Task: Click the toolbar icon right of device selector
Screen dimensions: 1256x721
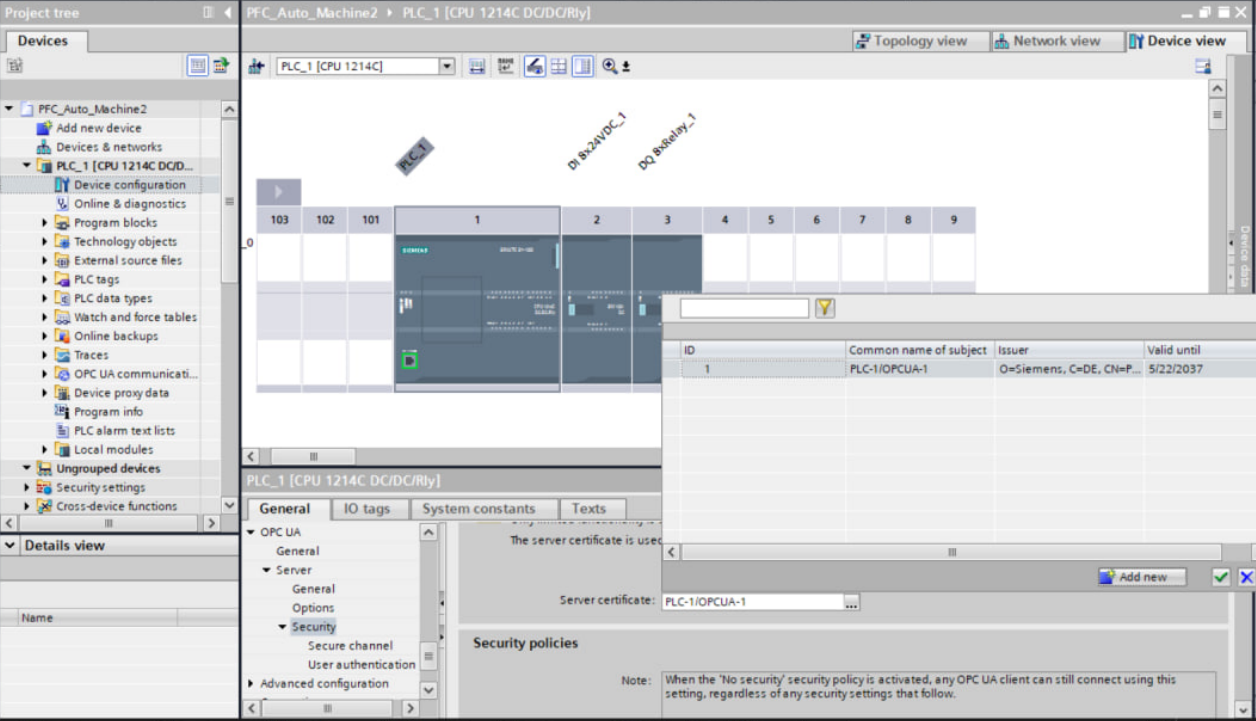Action: 477,67
